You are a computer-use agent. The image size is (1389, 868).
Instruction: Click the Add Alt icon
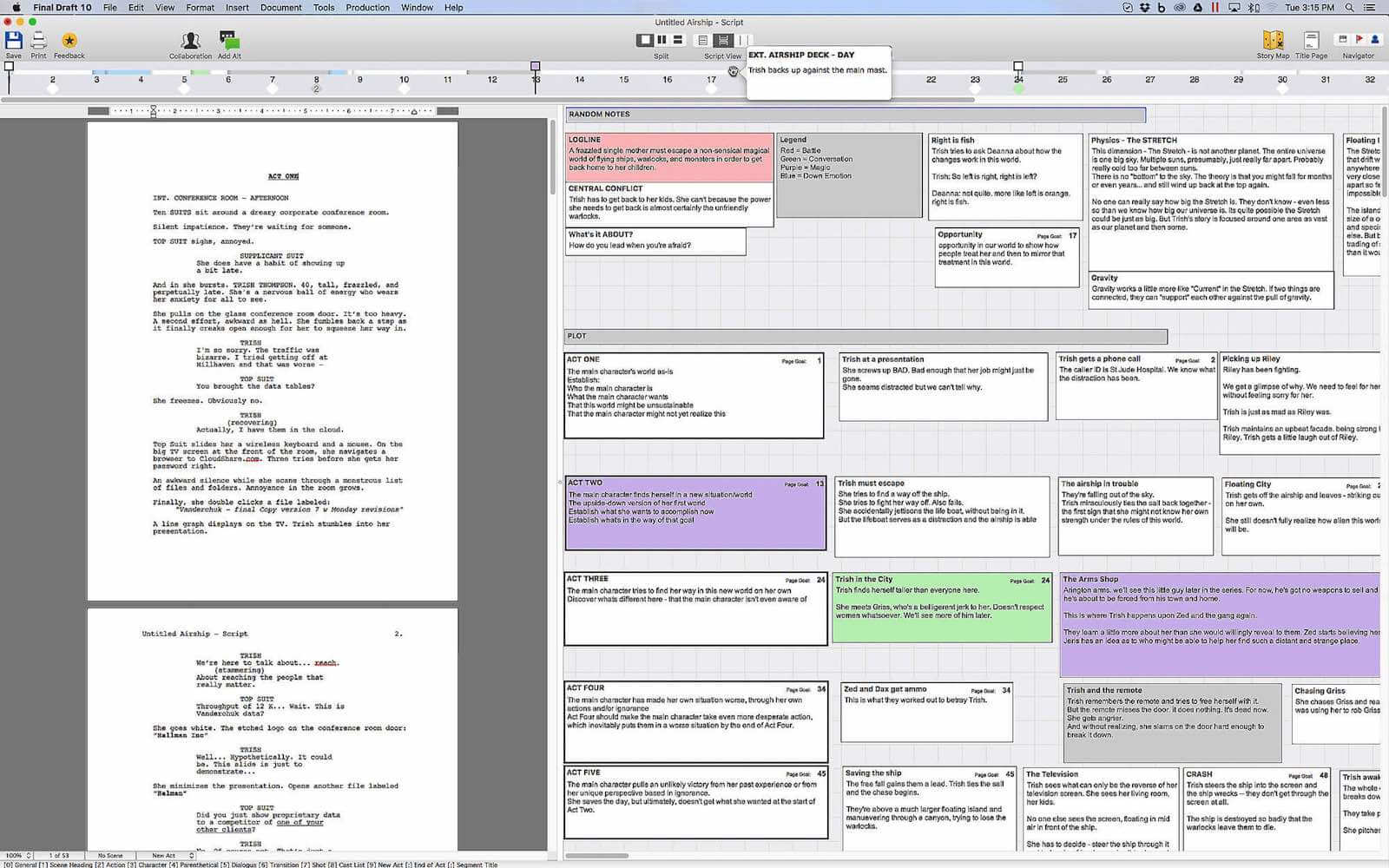click(229, 40)
